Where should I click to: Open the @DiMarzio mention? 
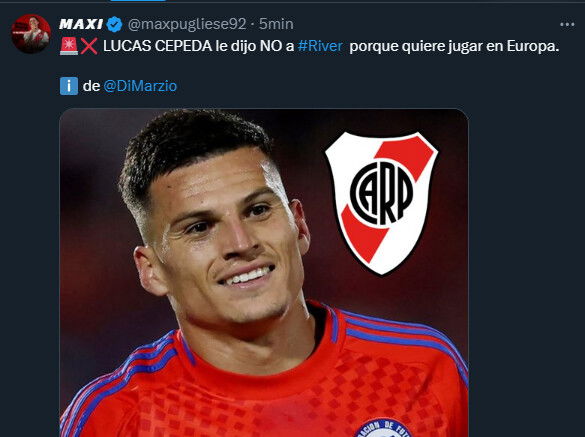tap(140, 86)
